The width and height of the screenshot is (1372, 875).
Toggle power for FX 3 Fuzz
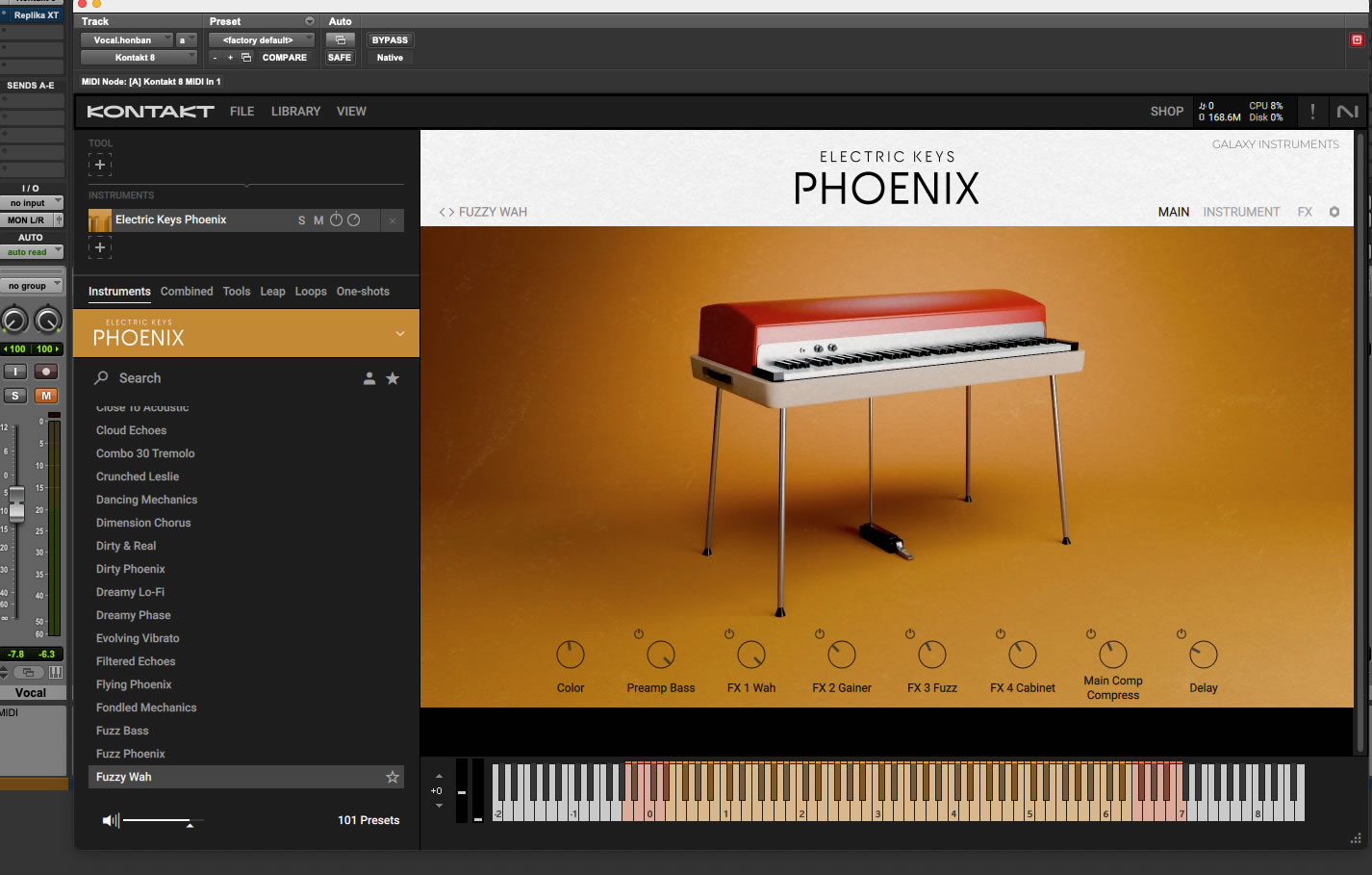[910, 633]
